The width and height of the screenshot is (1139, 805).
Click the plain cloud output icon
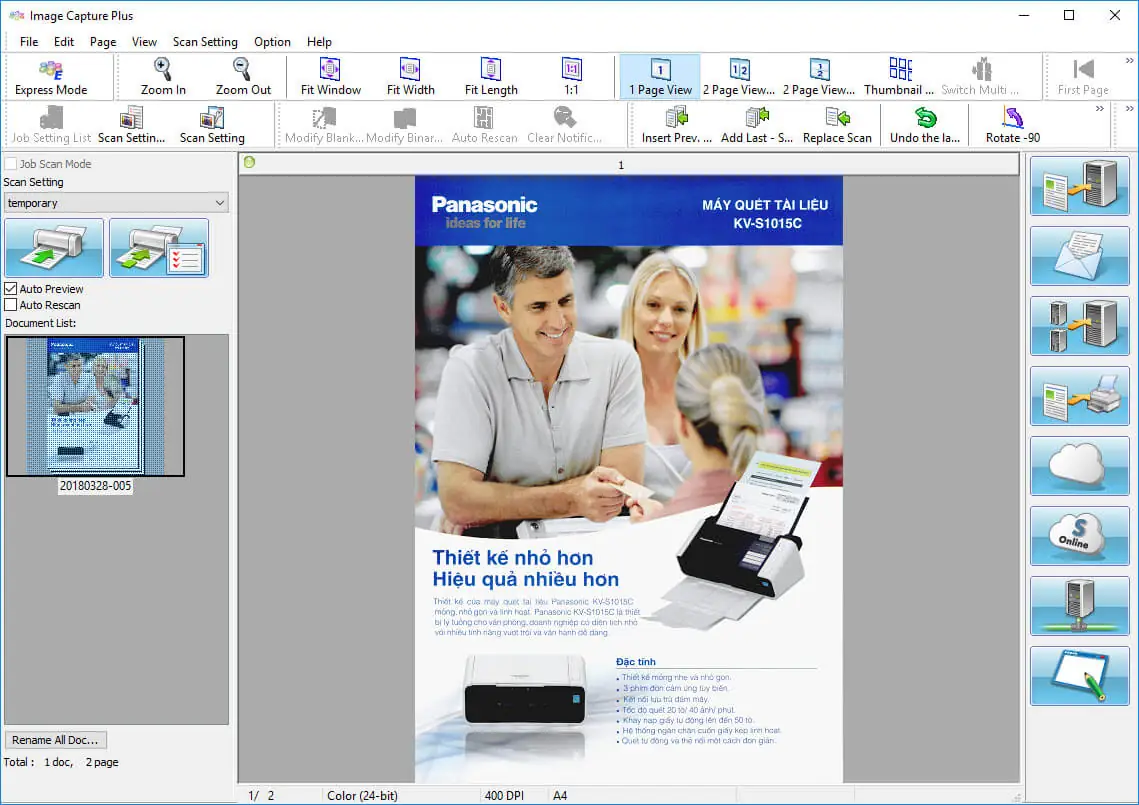1079,466
